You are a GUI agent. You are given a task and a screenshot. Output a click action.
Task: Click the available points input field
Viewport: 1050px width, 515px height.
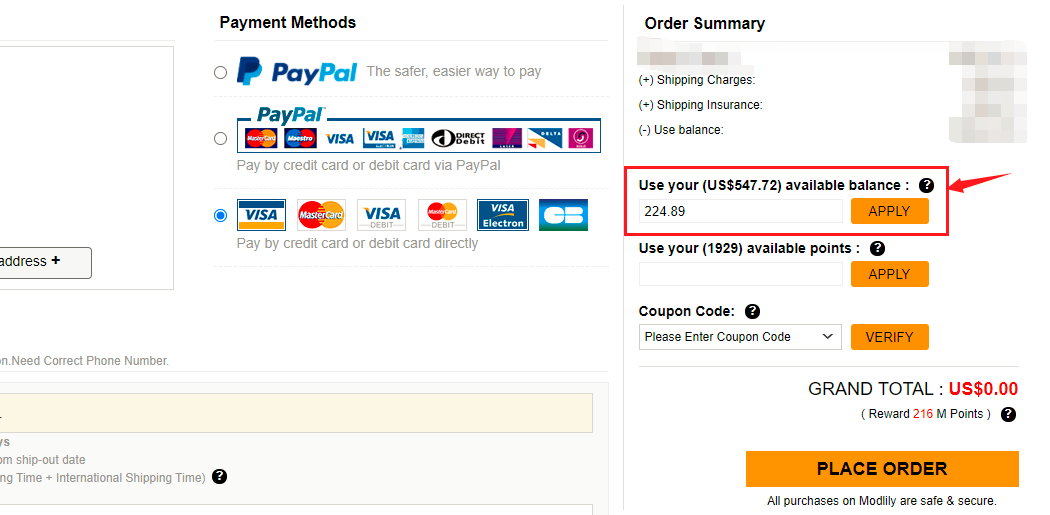(x=740, y=274)
